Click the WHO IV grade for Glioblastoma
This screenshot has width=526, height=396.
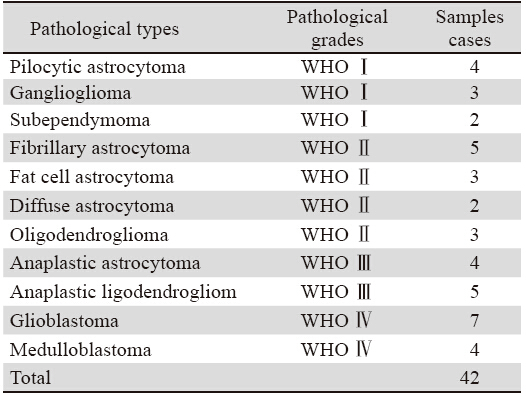point(336,320)
